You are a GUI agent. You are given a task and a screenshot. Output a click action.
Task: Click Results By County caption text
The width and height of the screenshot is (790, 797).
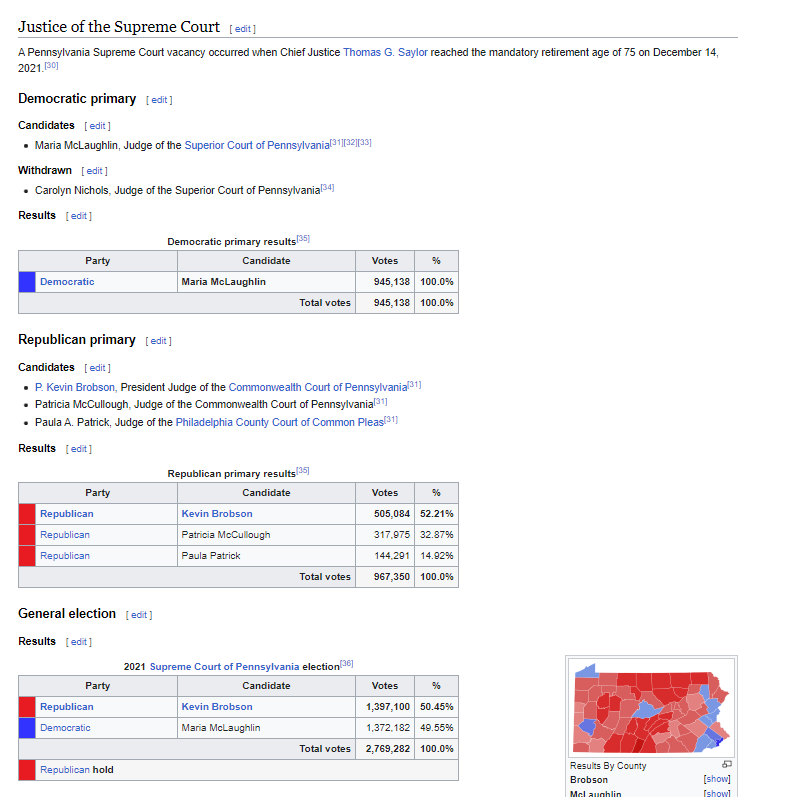coord(608,765)
